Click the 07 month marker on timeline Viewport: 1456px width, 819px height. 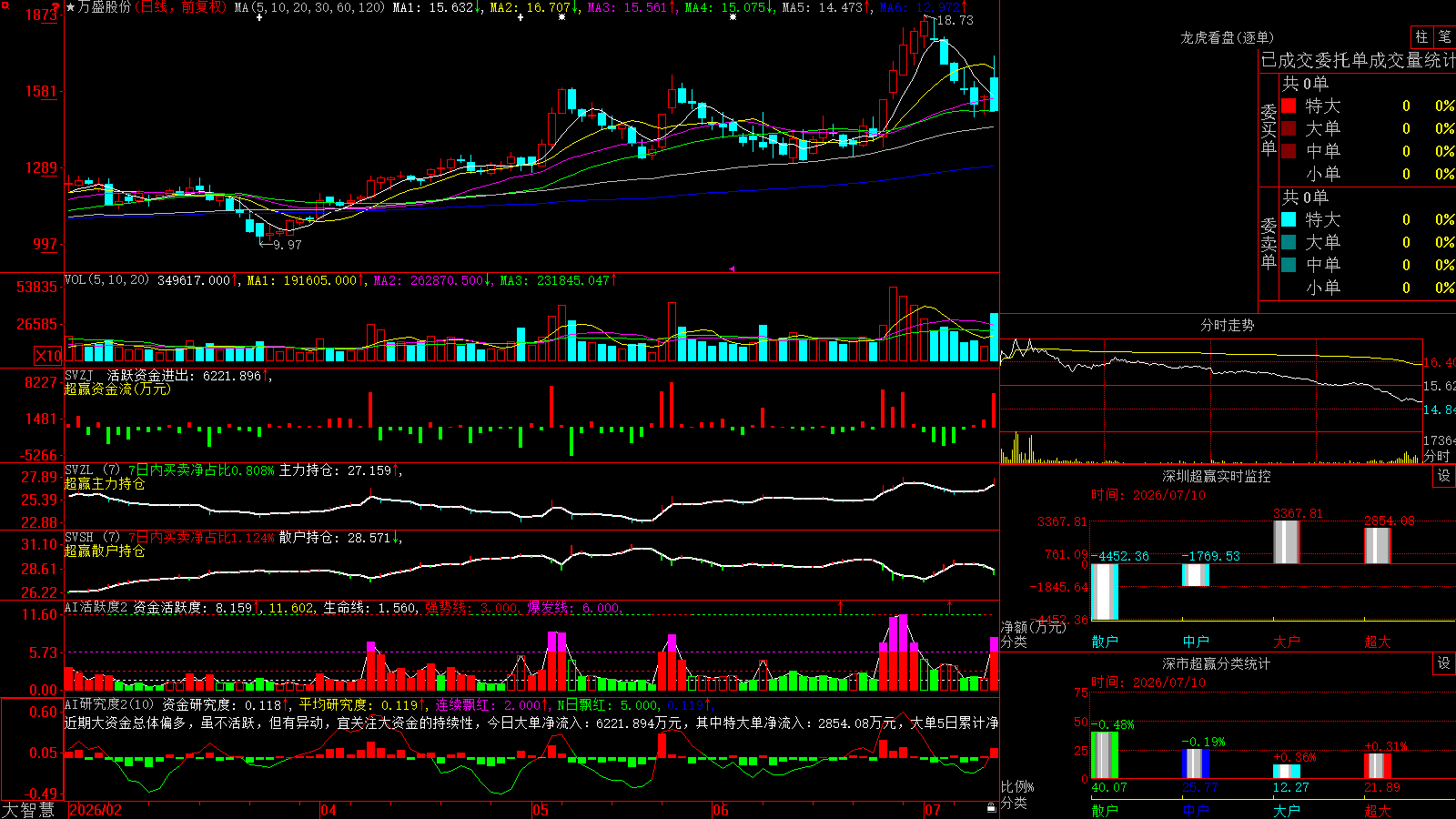933,810
